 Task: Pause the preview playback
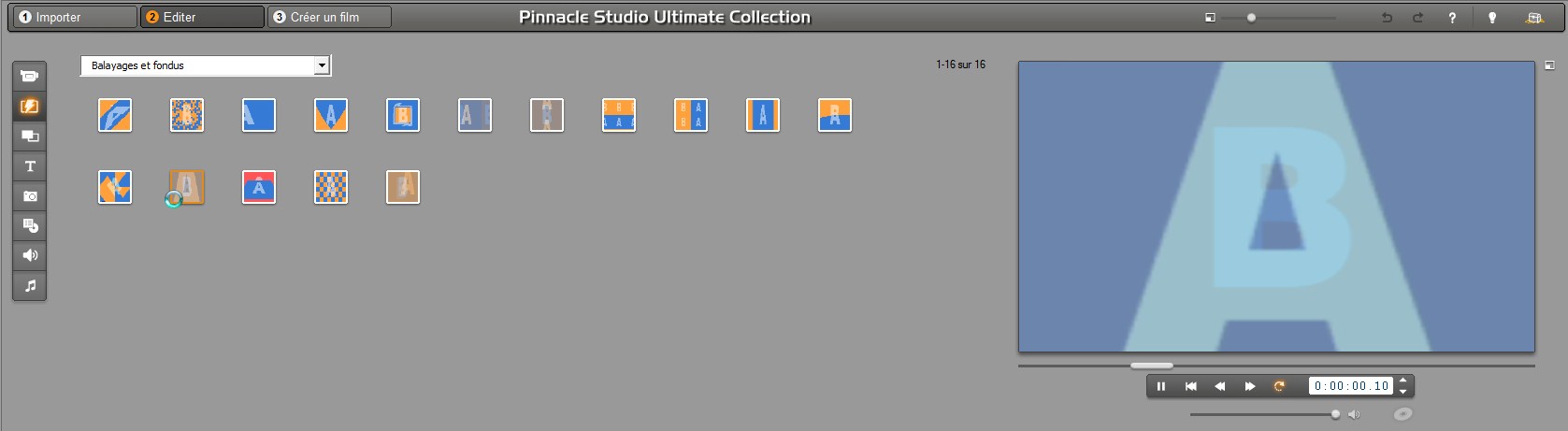point(1161,386)
